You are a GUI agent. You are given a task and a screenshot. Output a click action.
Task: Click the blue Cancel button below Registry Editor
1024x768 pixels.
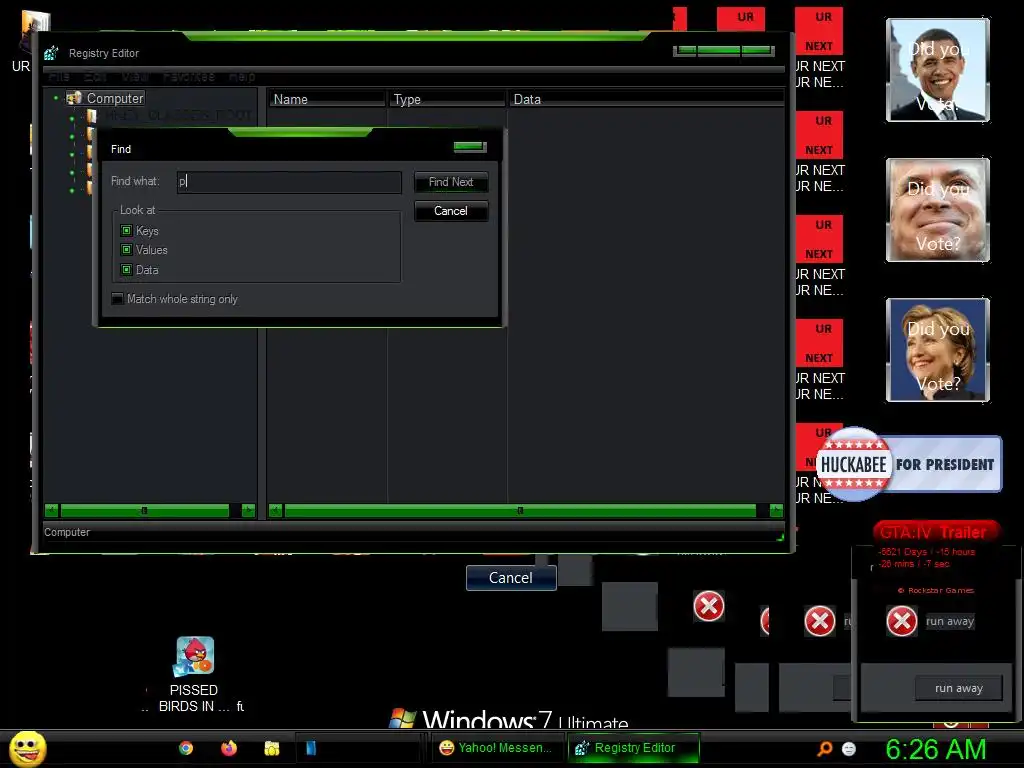(x=511, y=578)
